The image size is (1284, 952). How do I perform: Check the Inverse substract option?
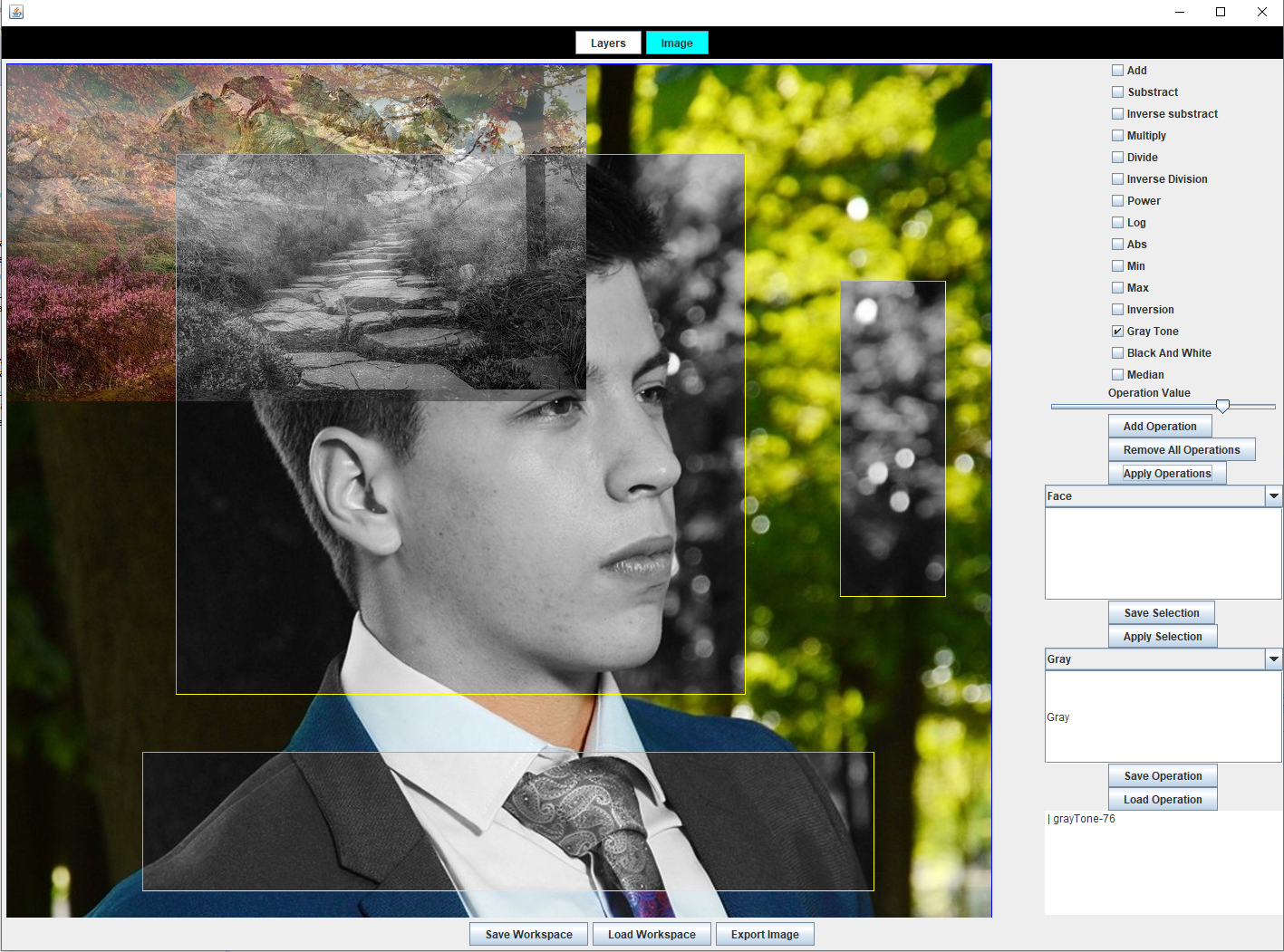1118,114
